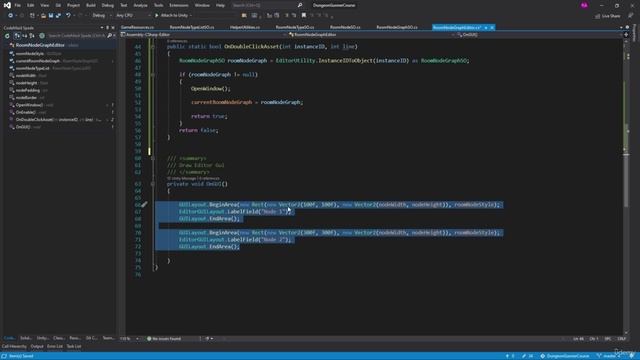Click the Save All toolbar icon
Viewport: 640px width, 360px height.
[x=58, y=16]
